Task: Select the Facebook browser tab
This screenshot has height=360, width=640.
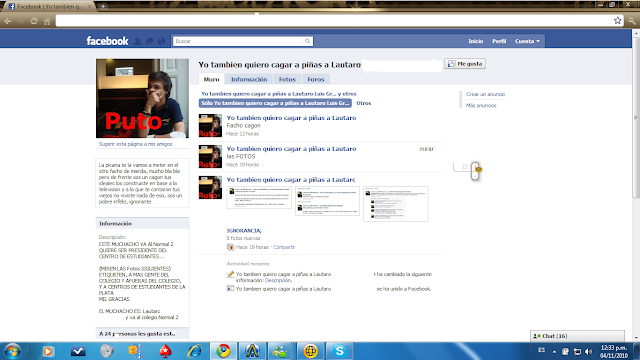Action: tap(49, 6)
